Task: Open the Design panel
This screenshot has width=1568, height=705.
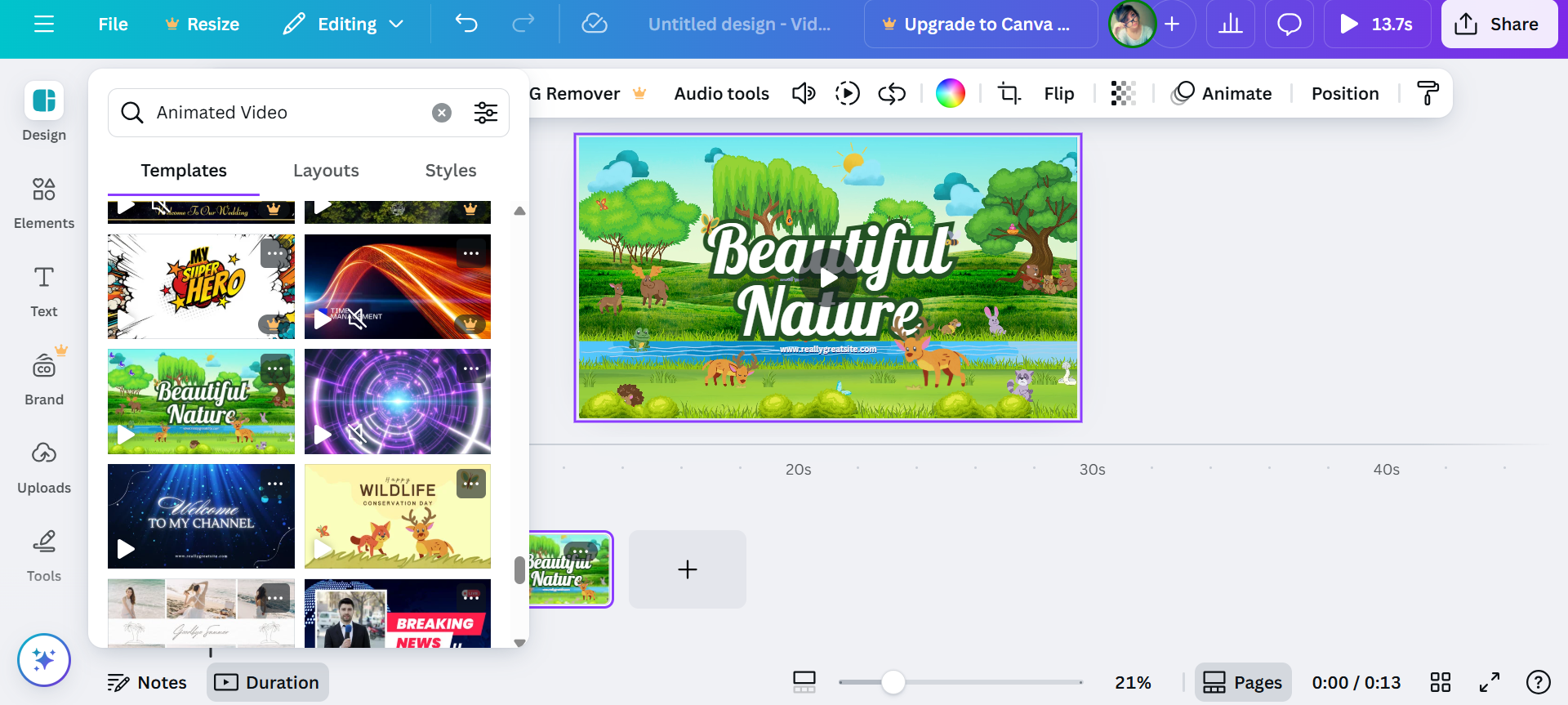Action: [44, 113]
